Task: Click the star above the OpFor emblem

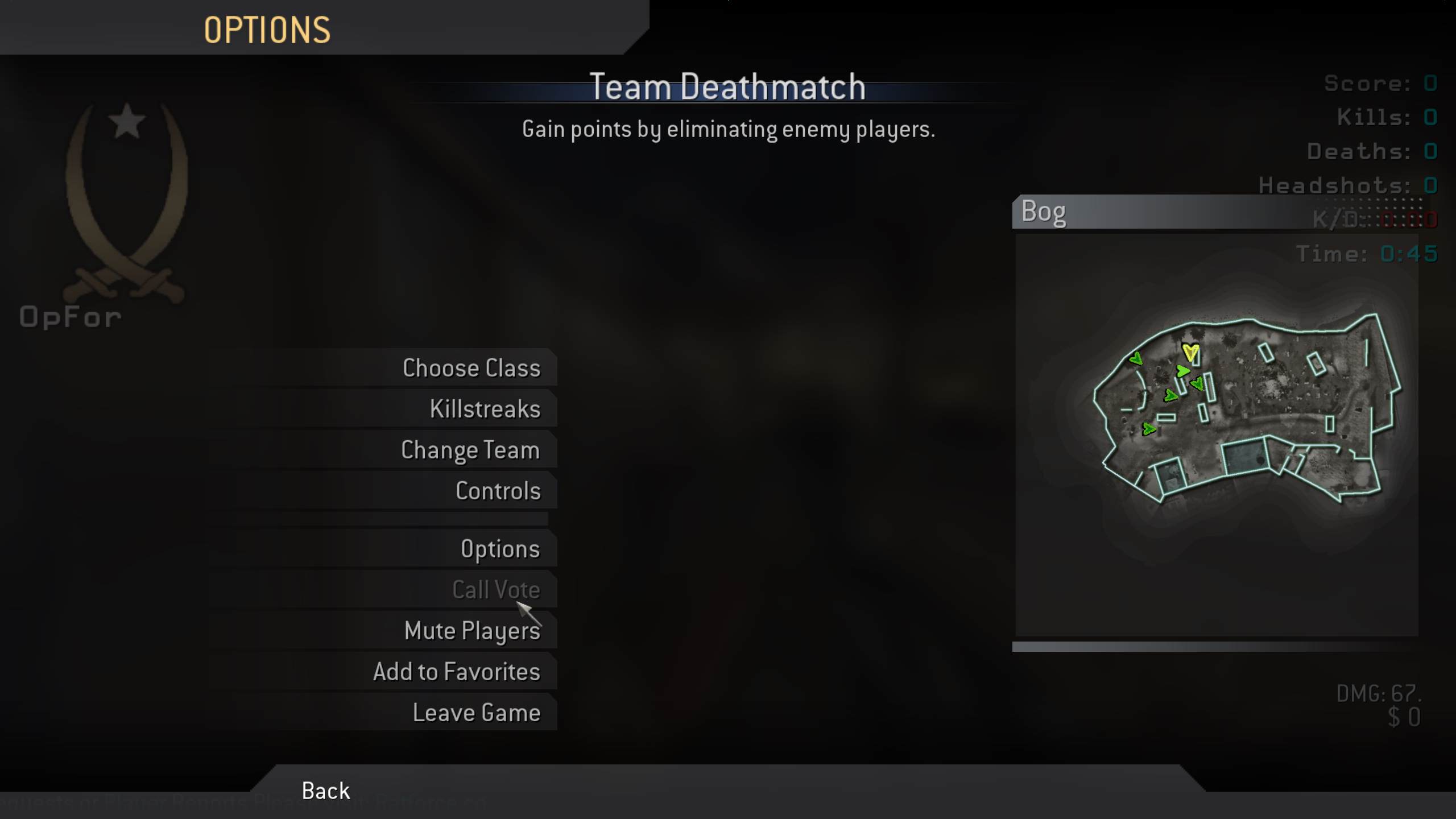Action: tap(126, 121)
